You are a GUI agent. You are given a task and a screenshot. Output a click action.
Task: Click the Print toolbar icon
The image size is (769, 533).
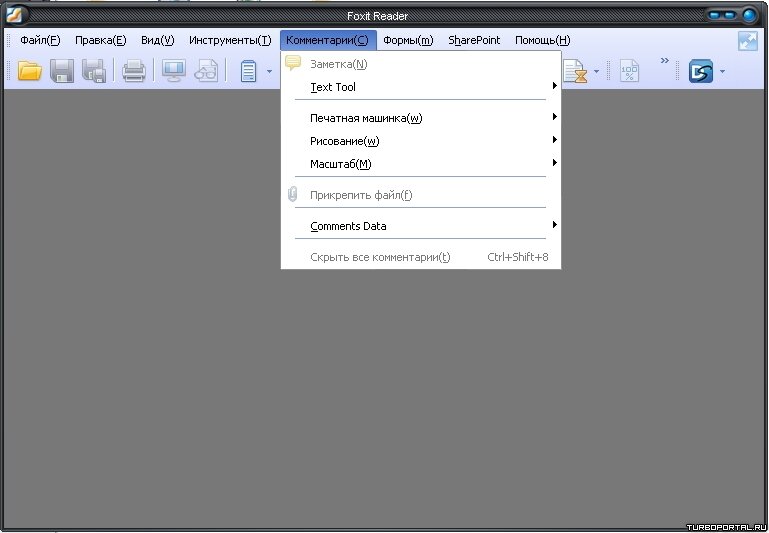(x=133, y=71)
